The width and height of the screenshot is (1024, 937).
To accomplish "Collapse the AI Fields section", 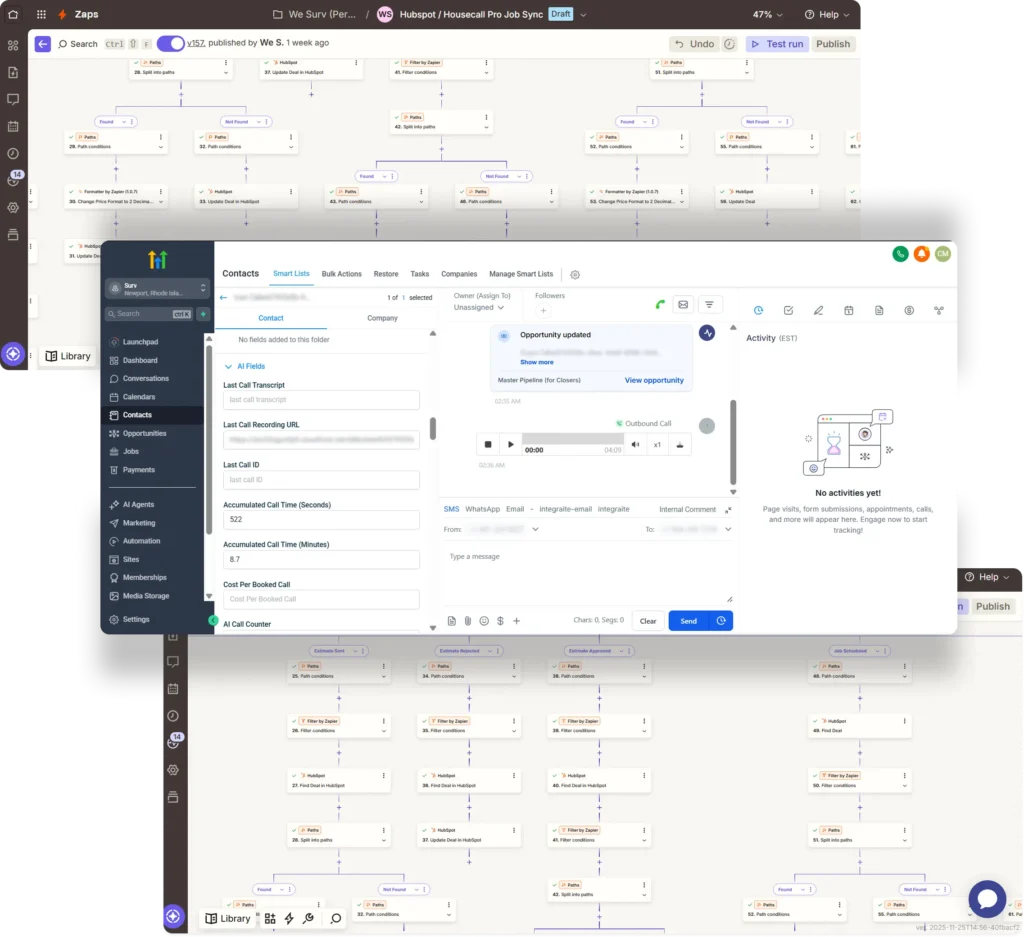I will [x=228, y=366].
